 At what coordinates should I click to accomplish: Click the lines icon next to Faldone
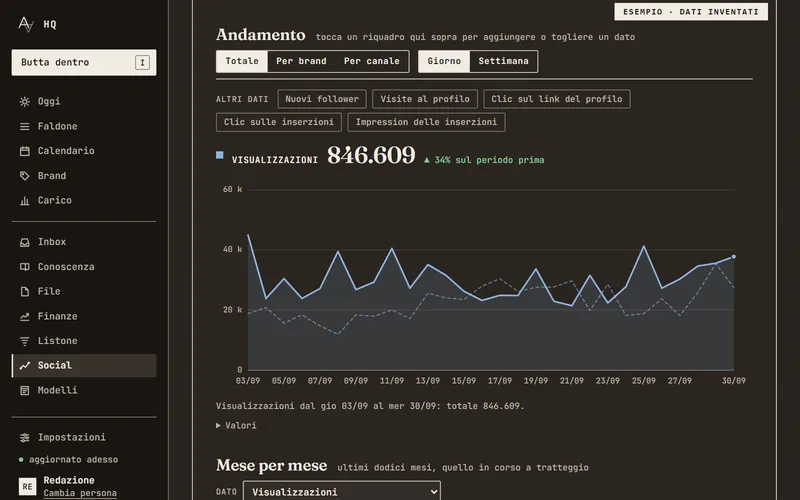(24, 127)
